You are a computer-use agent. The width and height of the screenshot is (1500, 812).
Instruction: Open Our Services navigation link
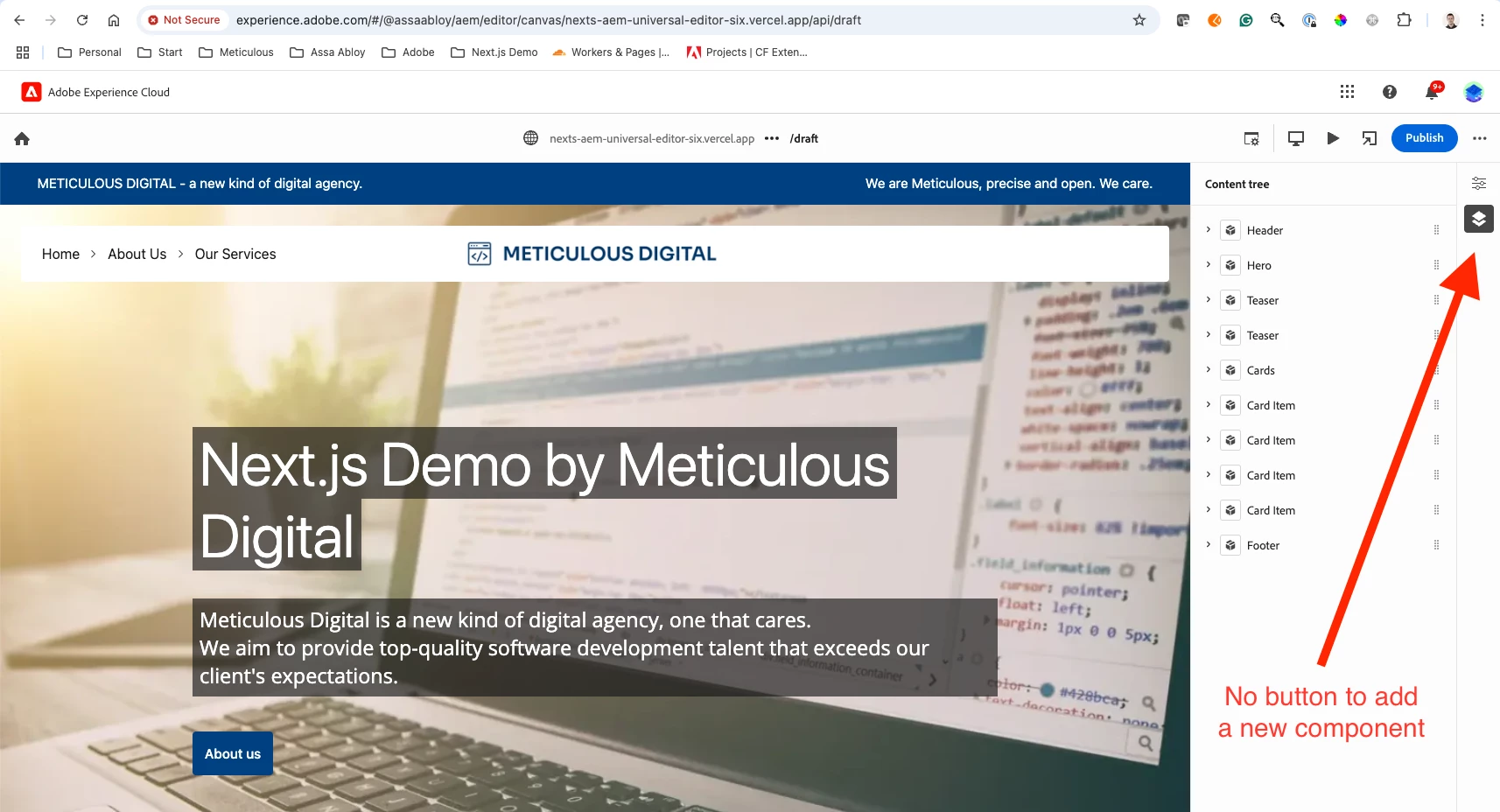235,254
